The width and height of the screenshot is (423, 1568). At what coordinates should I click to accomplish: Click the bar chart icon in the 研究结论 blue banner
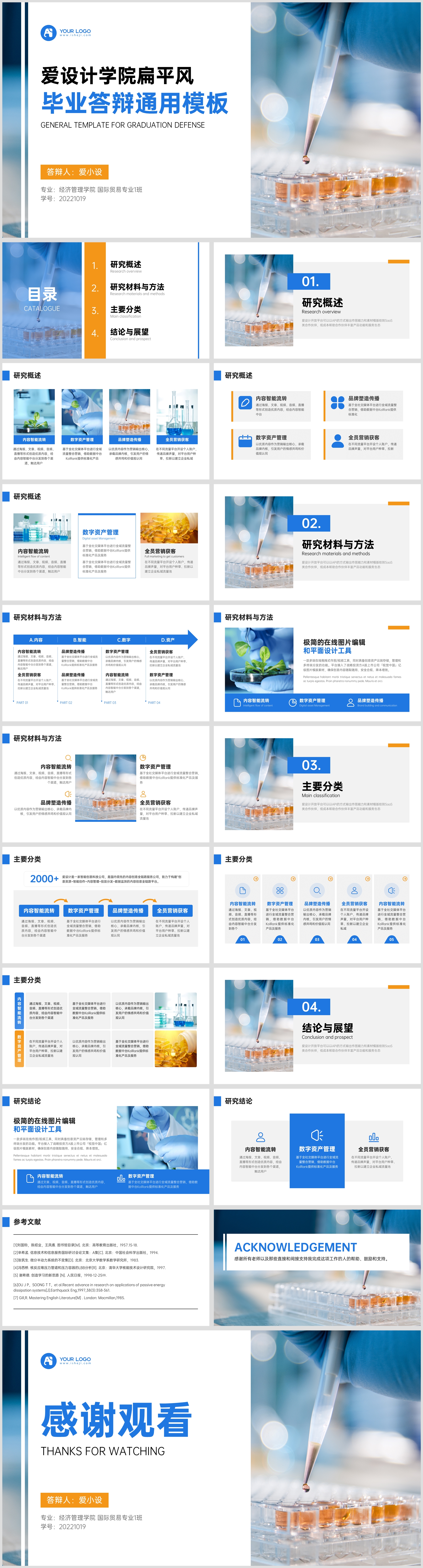coord(121,1178)
